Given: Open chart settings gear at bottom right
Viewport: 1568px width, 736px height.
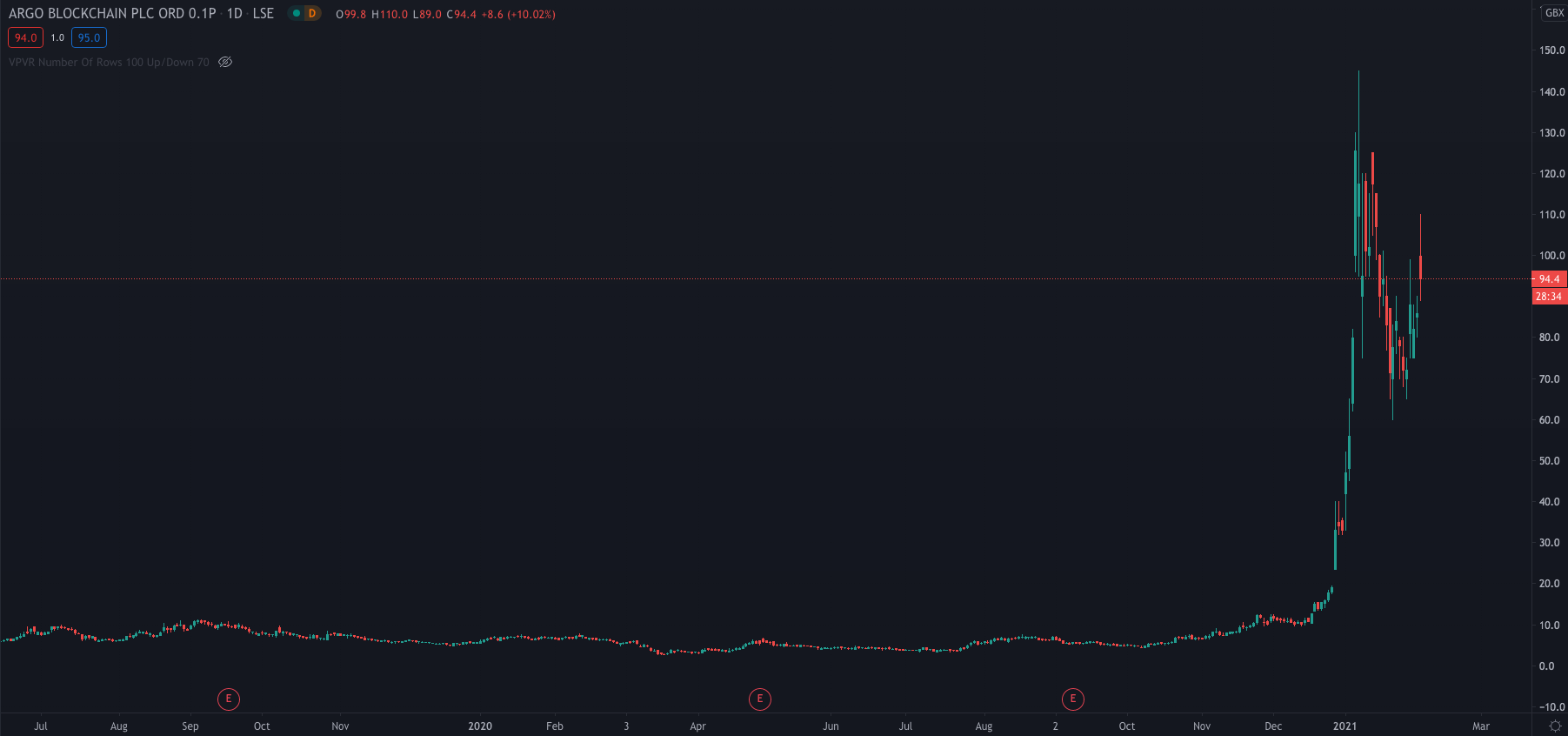Looking at the screenshot, I should pyautogui.click(x=1555, y=726).
